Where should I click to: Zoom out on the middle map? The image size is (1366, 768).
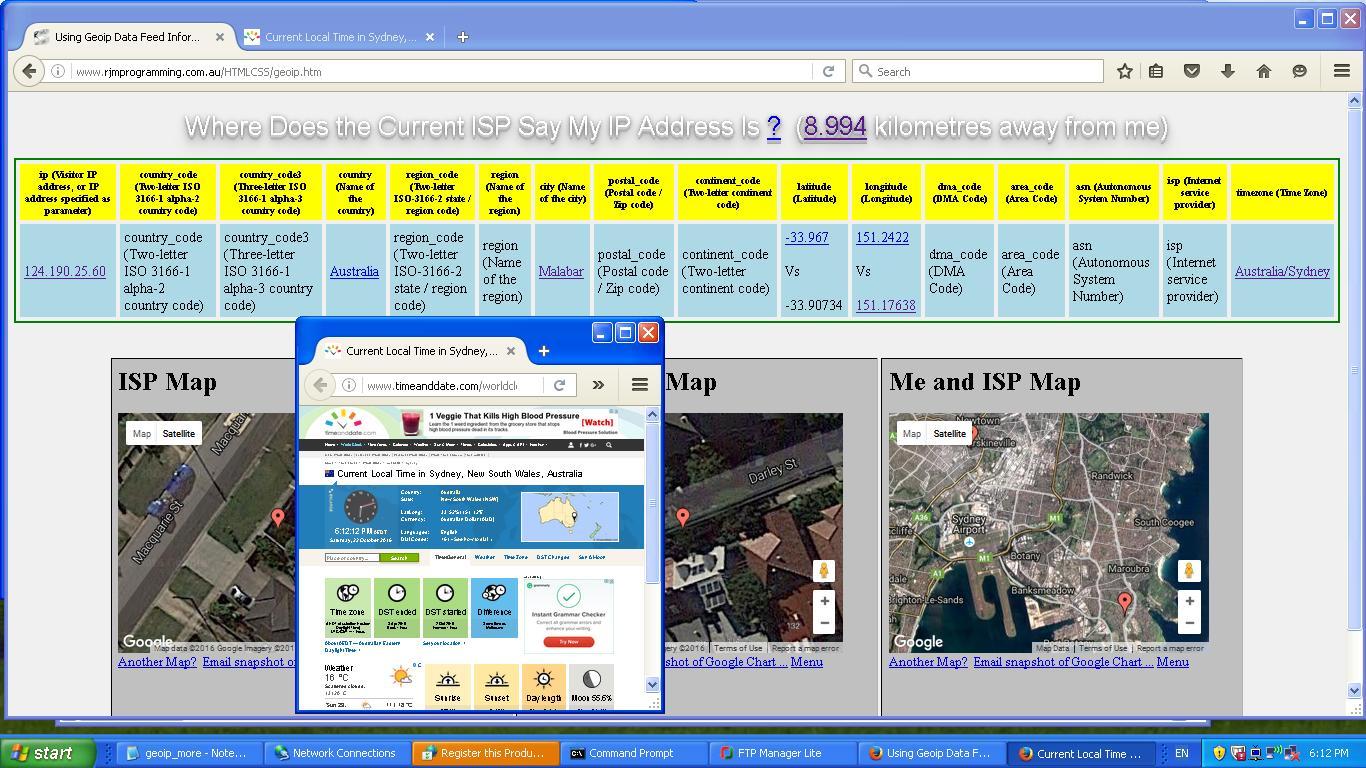tap(824, 623)
